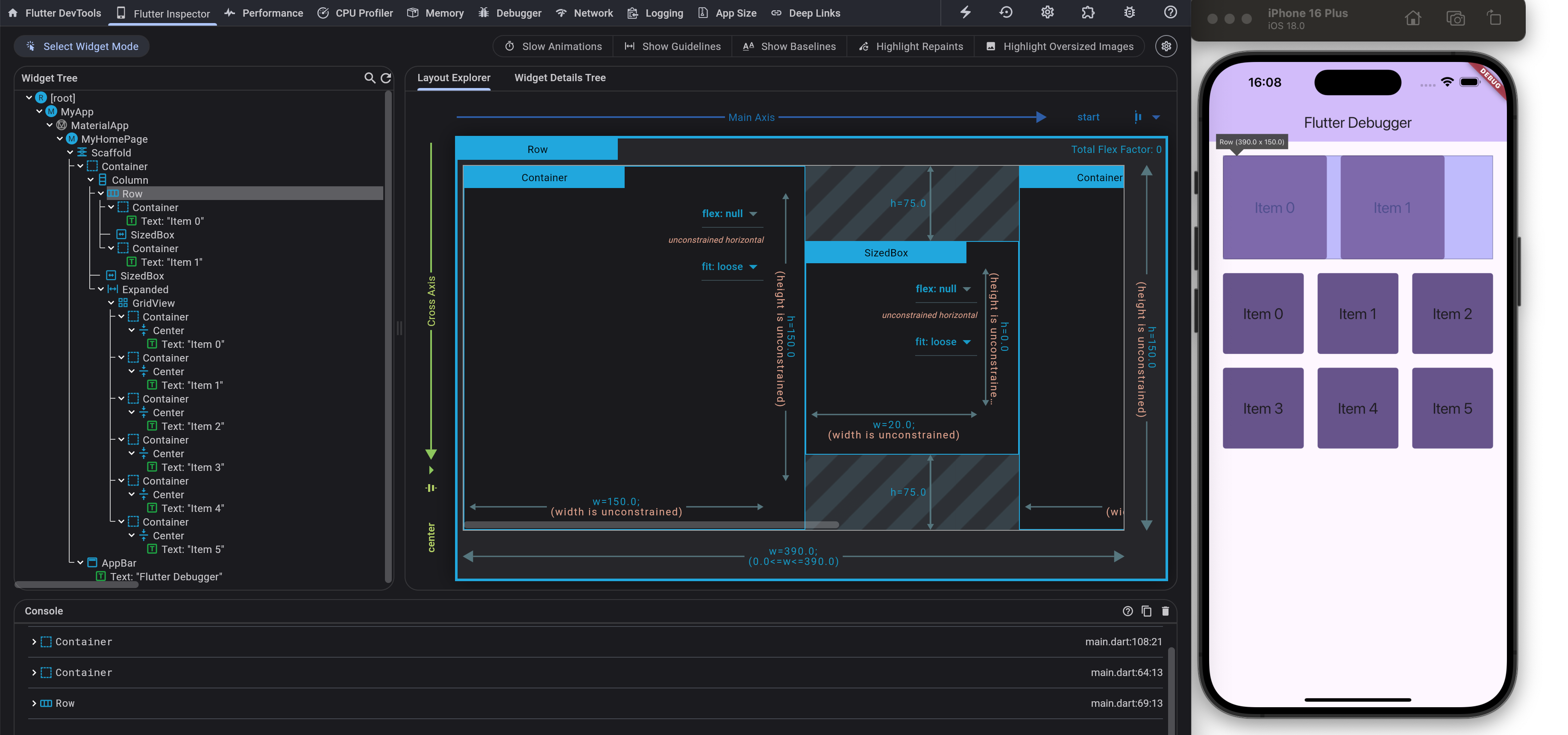Select the Text "Item 5" tree node
The width and height of the screenshot is (1568, 735).
[192, 549]
